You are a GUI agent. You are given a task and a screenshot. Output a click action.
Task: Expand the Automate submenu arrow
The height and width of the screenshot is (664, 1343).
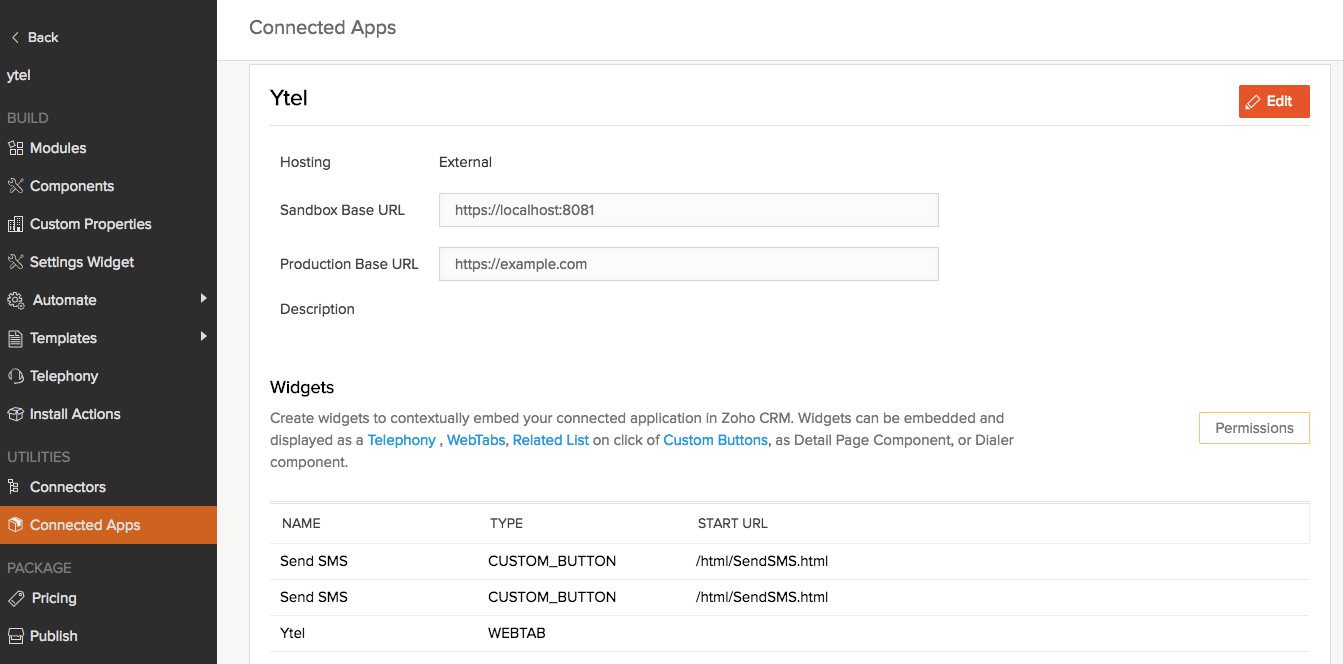pyautogui.click(x=203, y=298)
